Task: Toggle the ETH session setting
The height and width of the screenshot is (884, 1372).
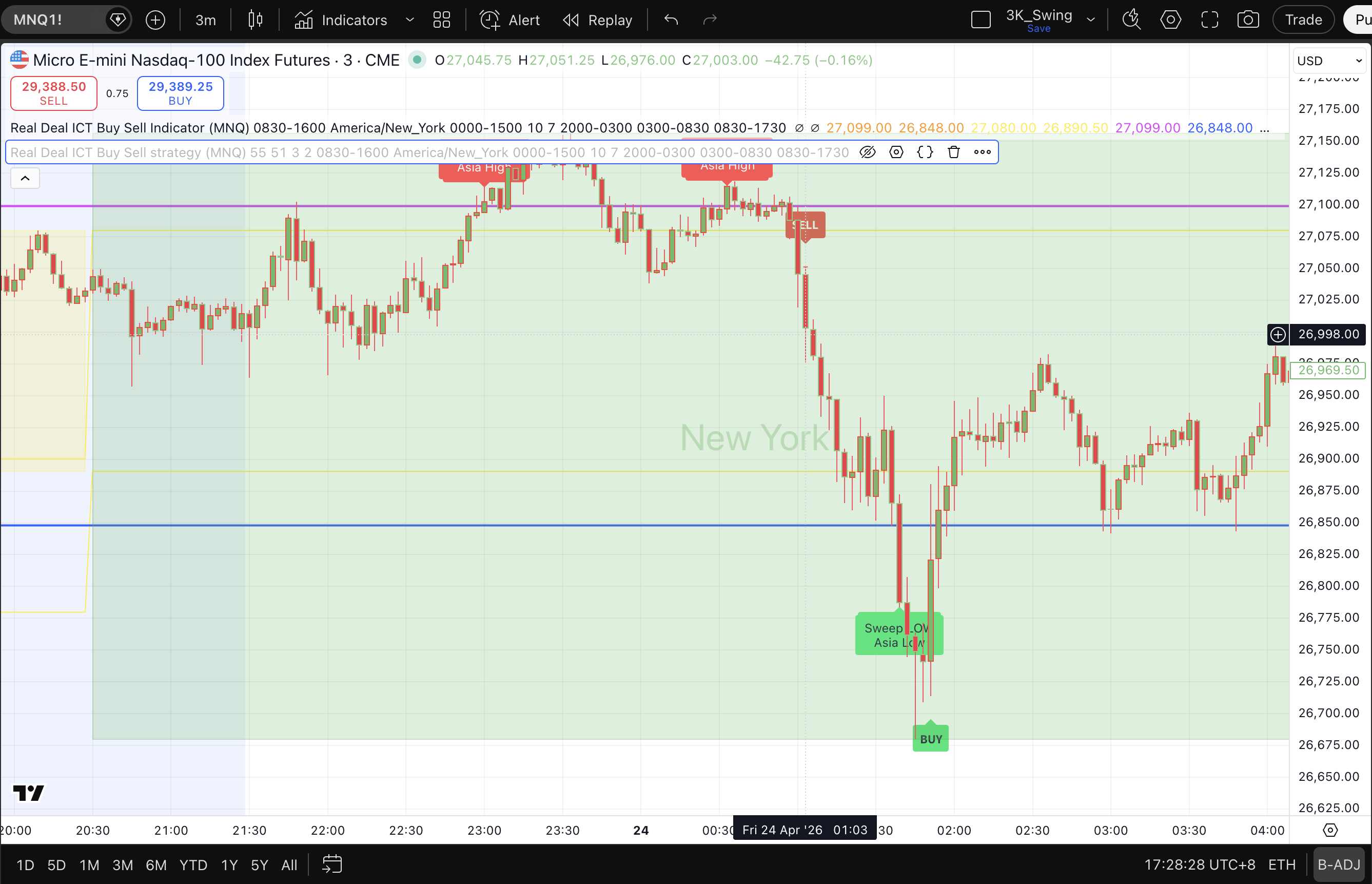Action: tap(1281, 864)
